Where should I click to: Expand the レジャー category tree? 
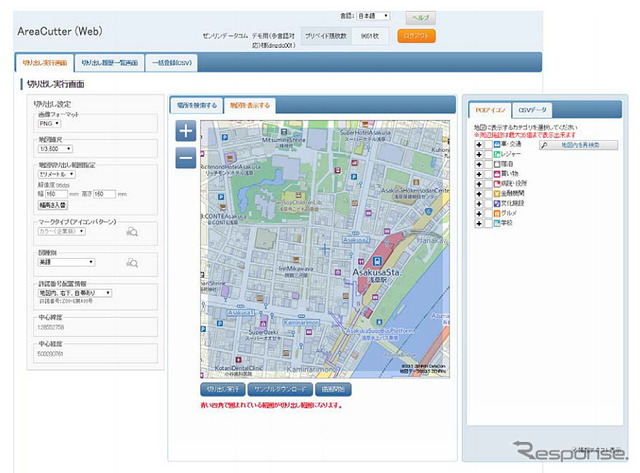[479, 154]
